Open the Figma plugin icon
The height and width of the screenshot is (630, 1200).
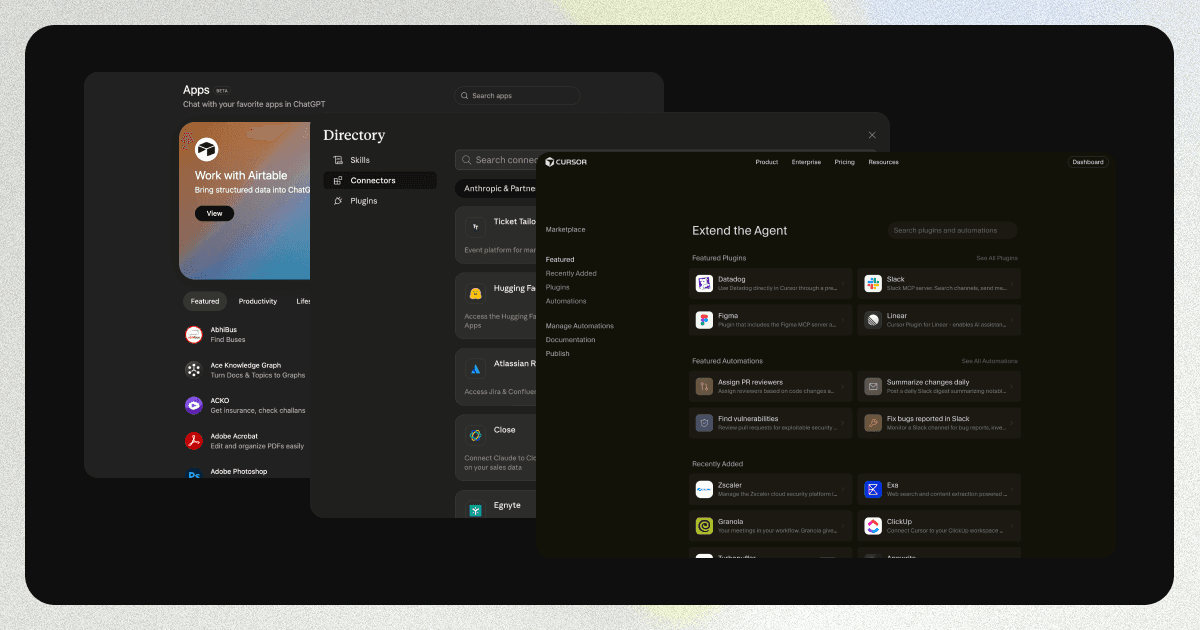pyautogui.click(x=704, y=320)
